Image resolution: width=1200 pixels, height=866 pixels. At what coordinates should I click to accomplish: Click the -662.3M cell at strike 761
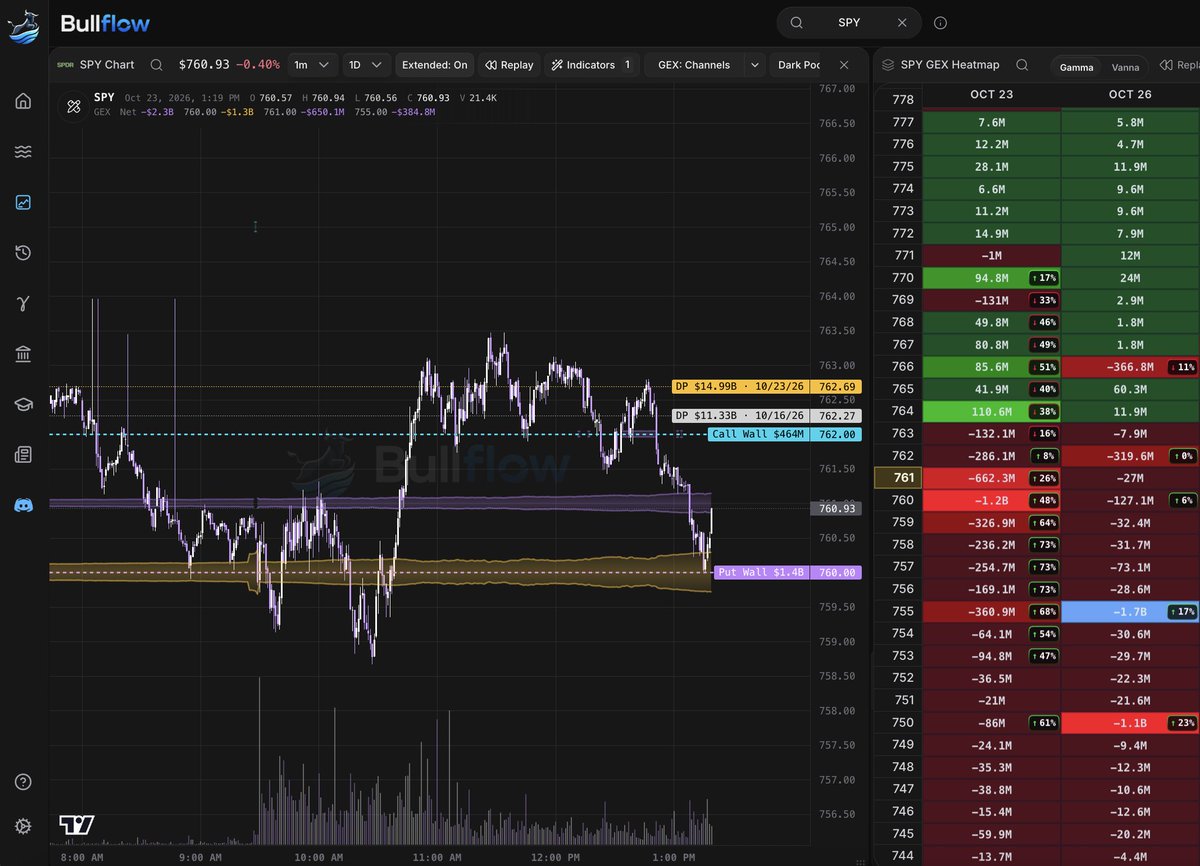(x=991, y=478)
